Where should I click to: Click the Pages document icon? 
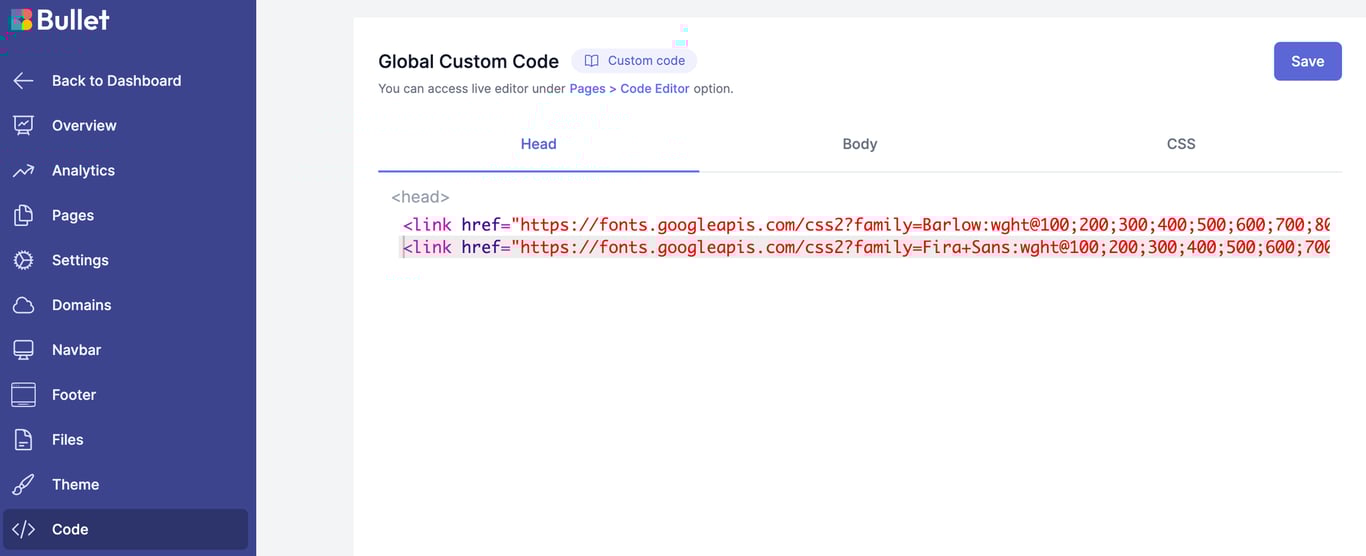pos(23,215)
